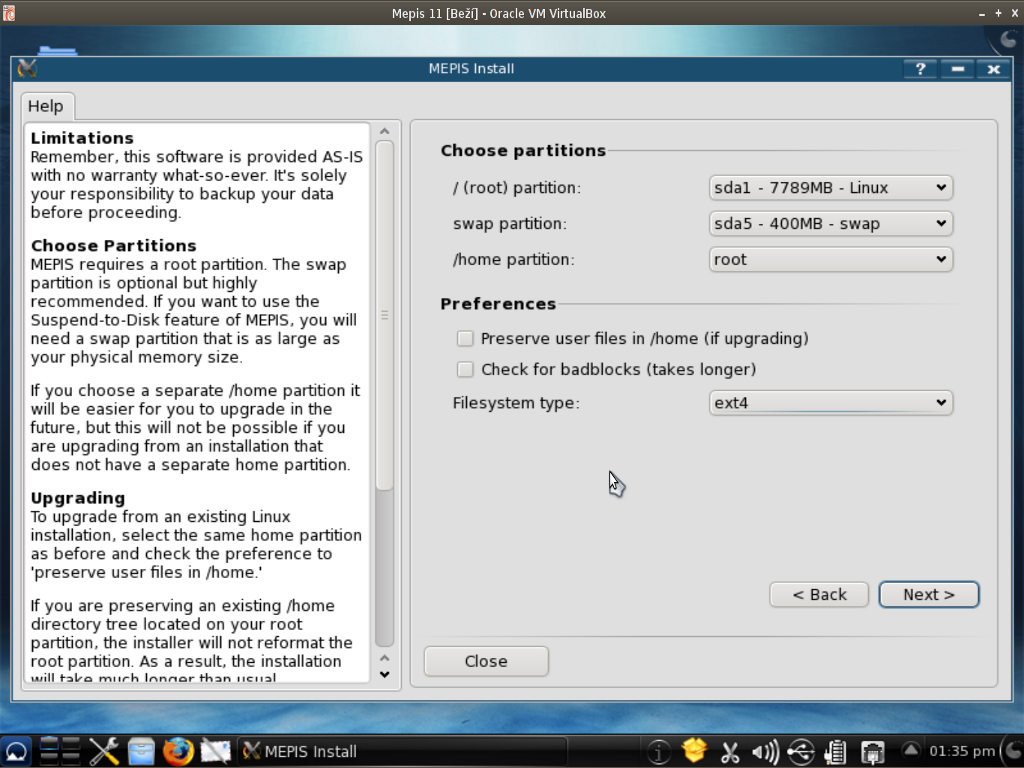Open the / (root) partition dropdown
Viewport: 1024px width, 768px height.
click(x=831, y=188)
